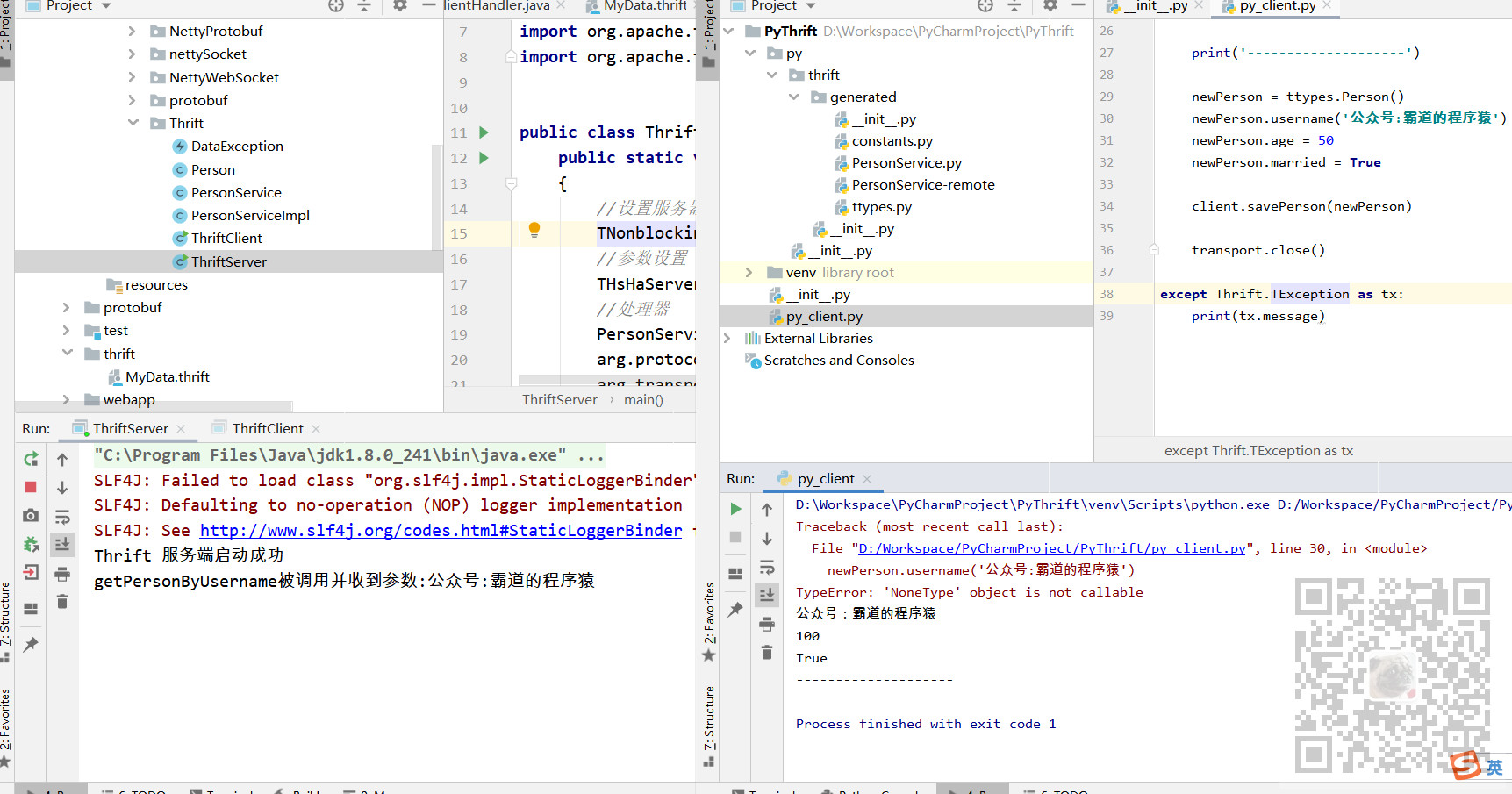Print the ThriftServer console output
This screenshot has width=1512, height=794.
(x=62, y=574)
